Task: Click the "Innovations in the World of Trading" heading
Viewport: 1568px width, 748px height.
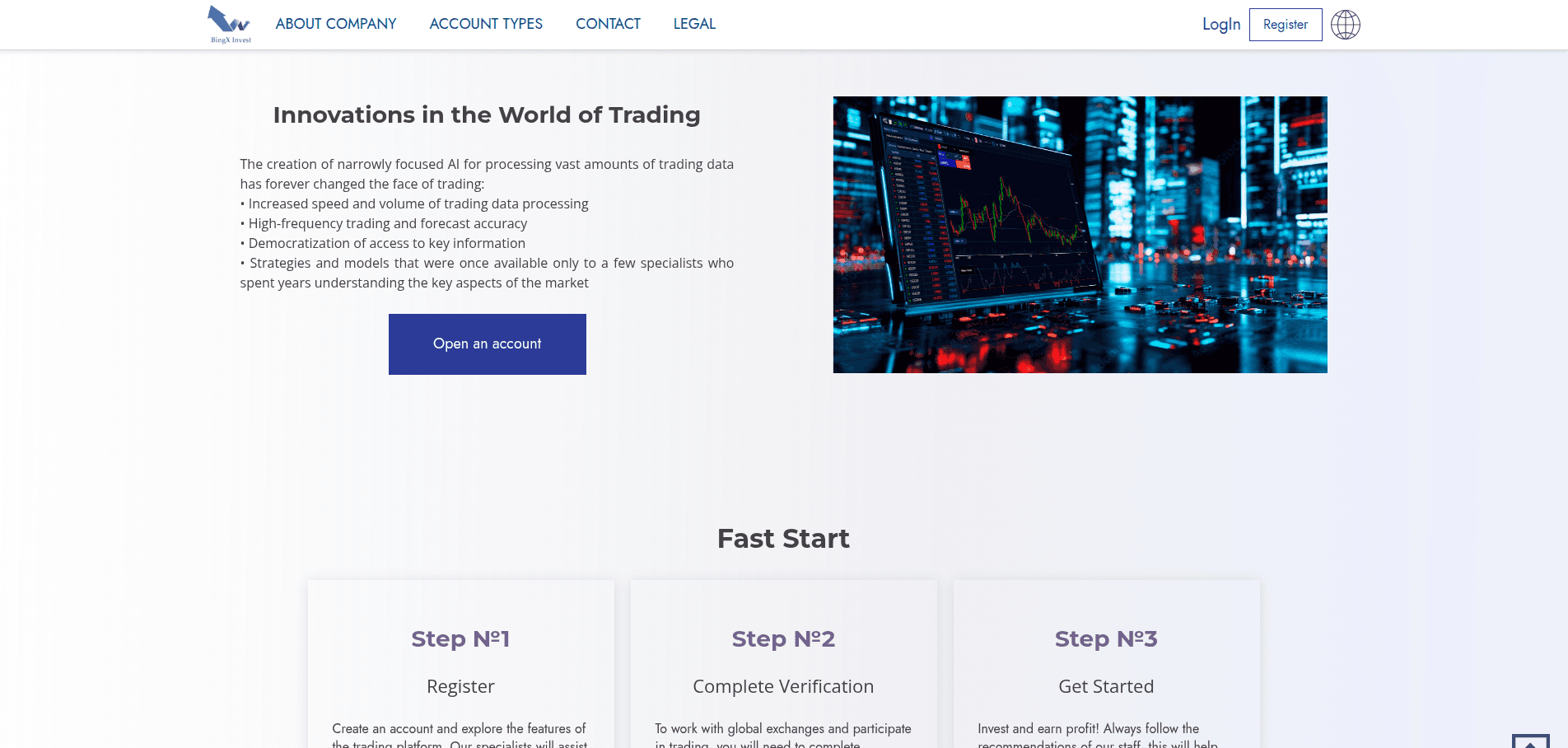Action: (x=487, y=115)
